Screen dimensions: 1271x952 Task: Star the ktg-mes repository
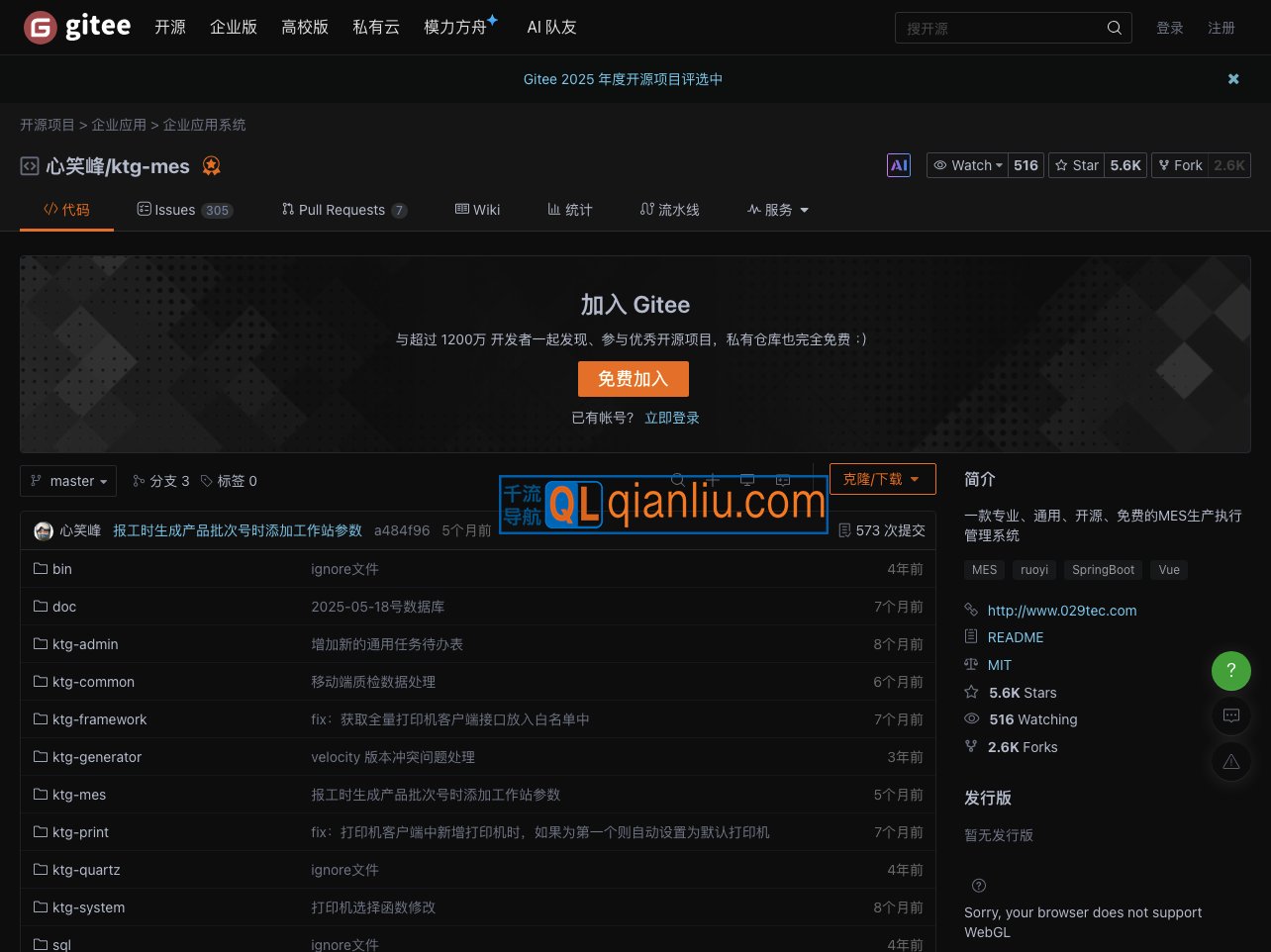(1077, 165)
